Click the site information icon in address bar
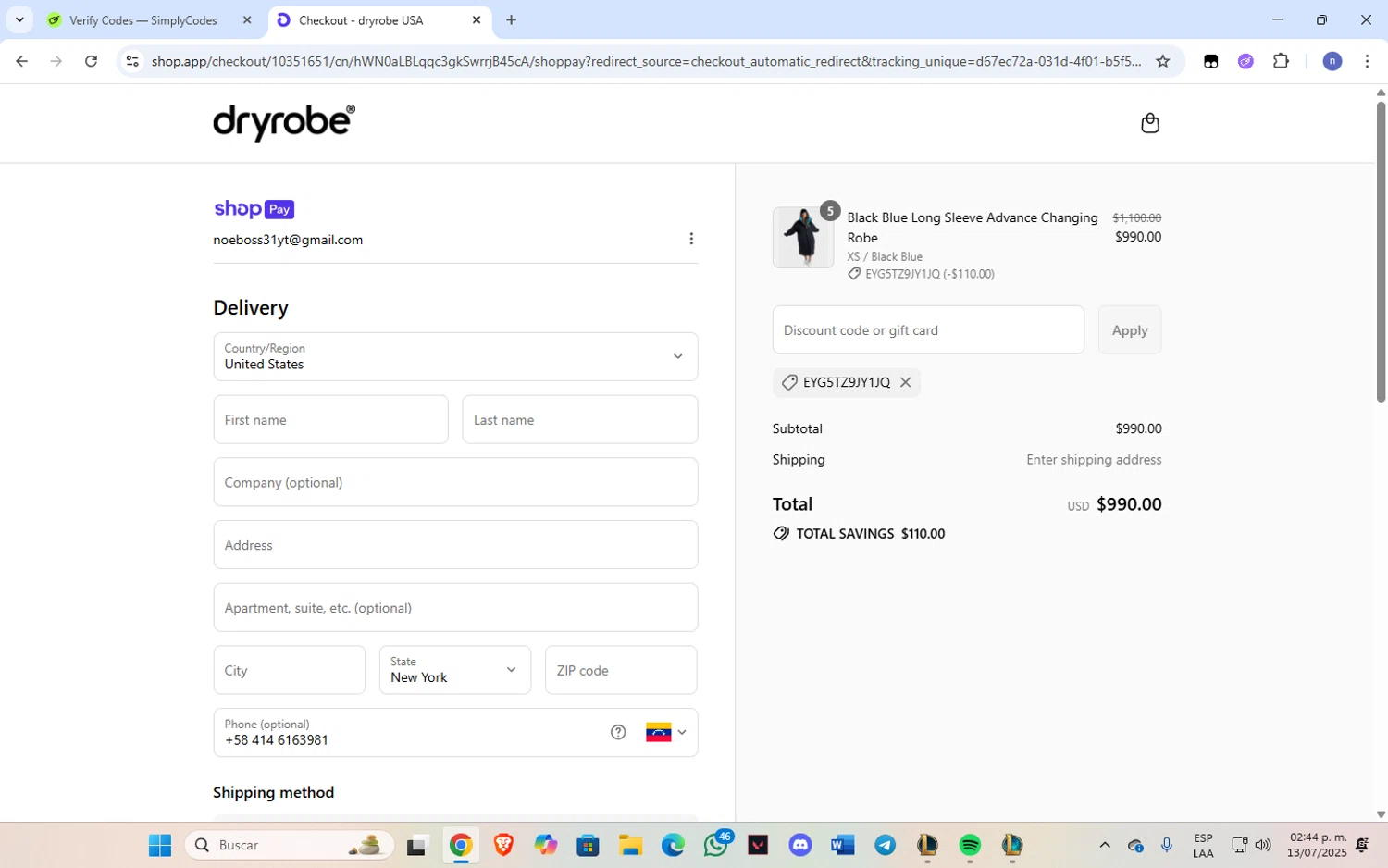 132,61
